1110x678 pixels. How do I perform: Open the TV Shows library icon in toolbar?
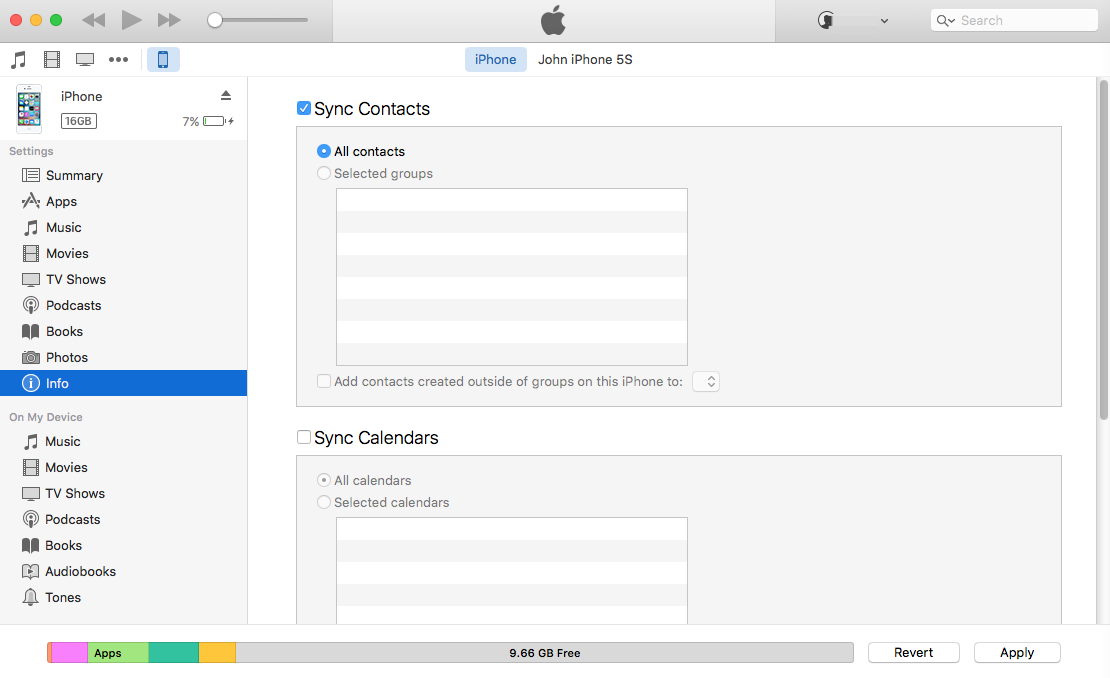[85, 59]
